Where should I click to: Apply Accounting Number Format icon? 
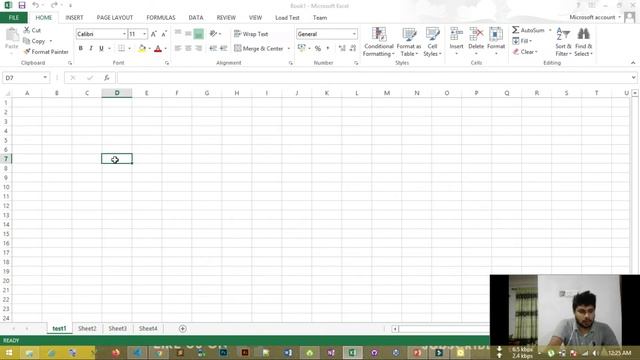pyautogui.click(x=301, y=48)
